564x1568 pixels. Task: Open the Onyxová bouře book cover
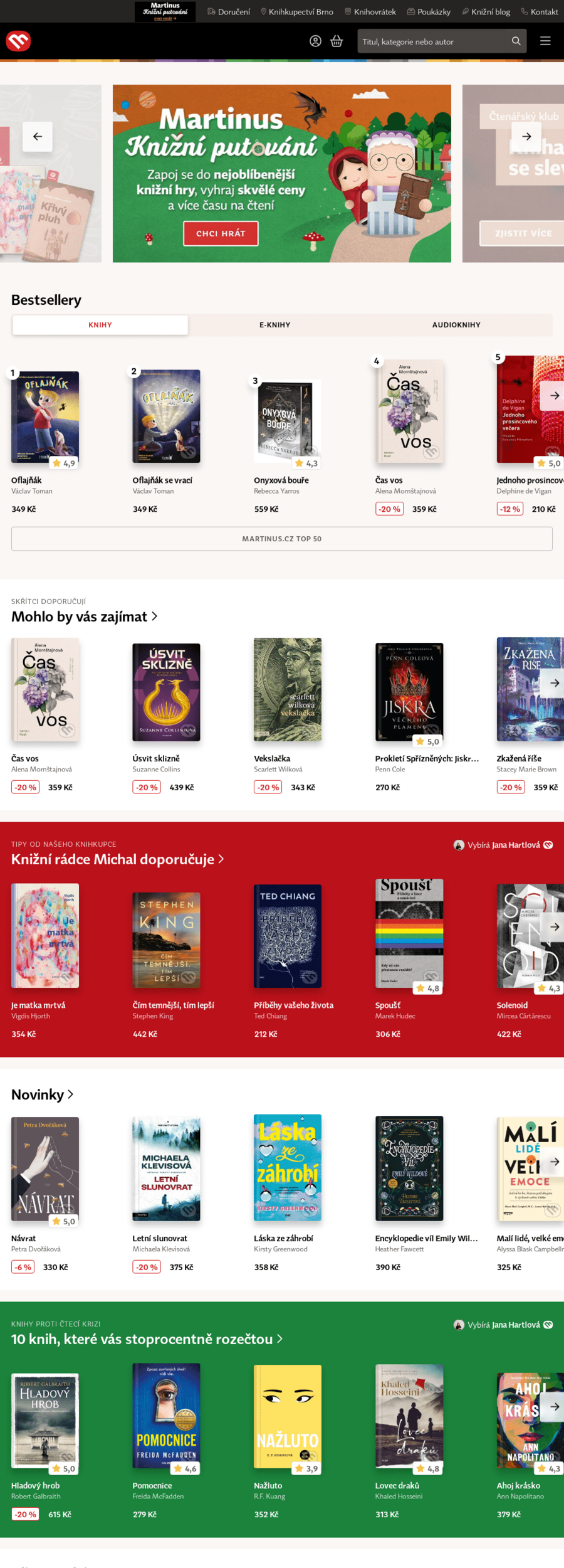[287, 419]
